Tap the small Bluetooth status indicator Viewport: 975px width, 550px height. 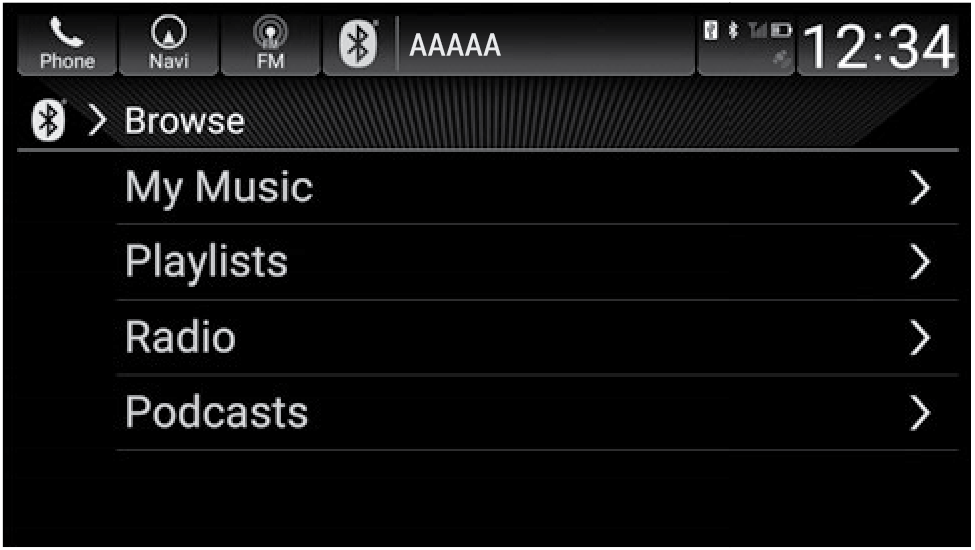click(732, 30)
